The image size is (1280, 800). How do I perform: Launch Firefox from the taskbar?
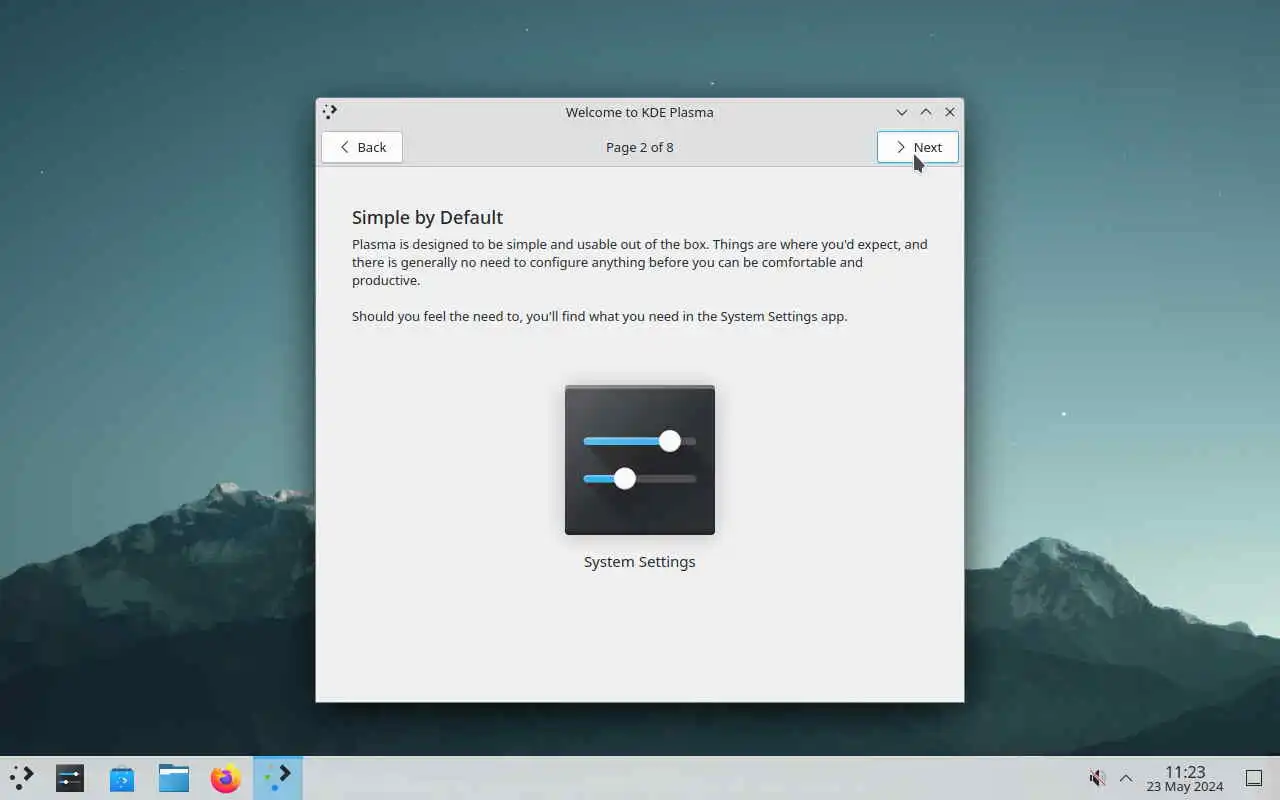pos(226,778)
